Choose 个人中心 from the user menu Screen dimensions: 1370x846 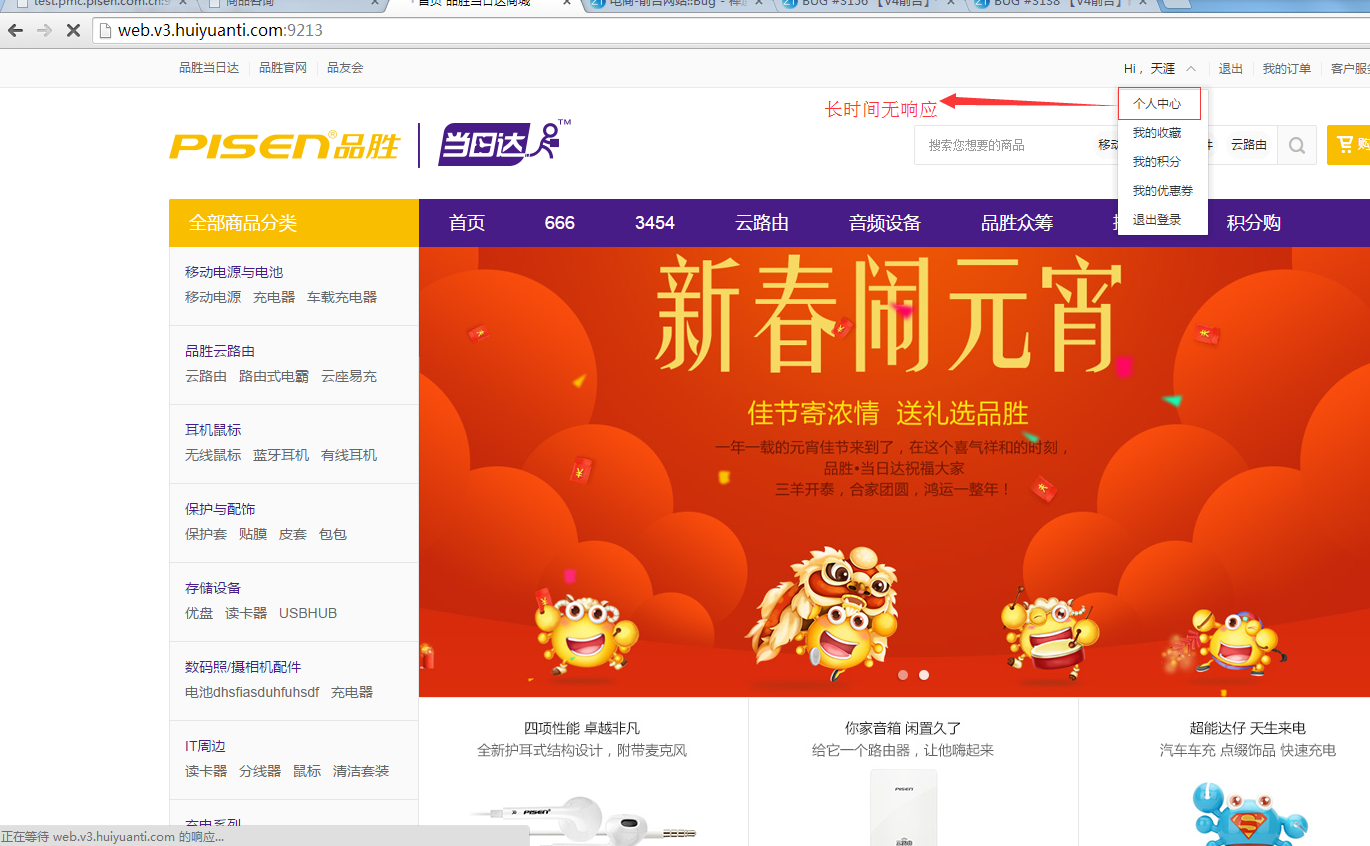click(x=1157, y=104)
